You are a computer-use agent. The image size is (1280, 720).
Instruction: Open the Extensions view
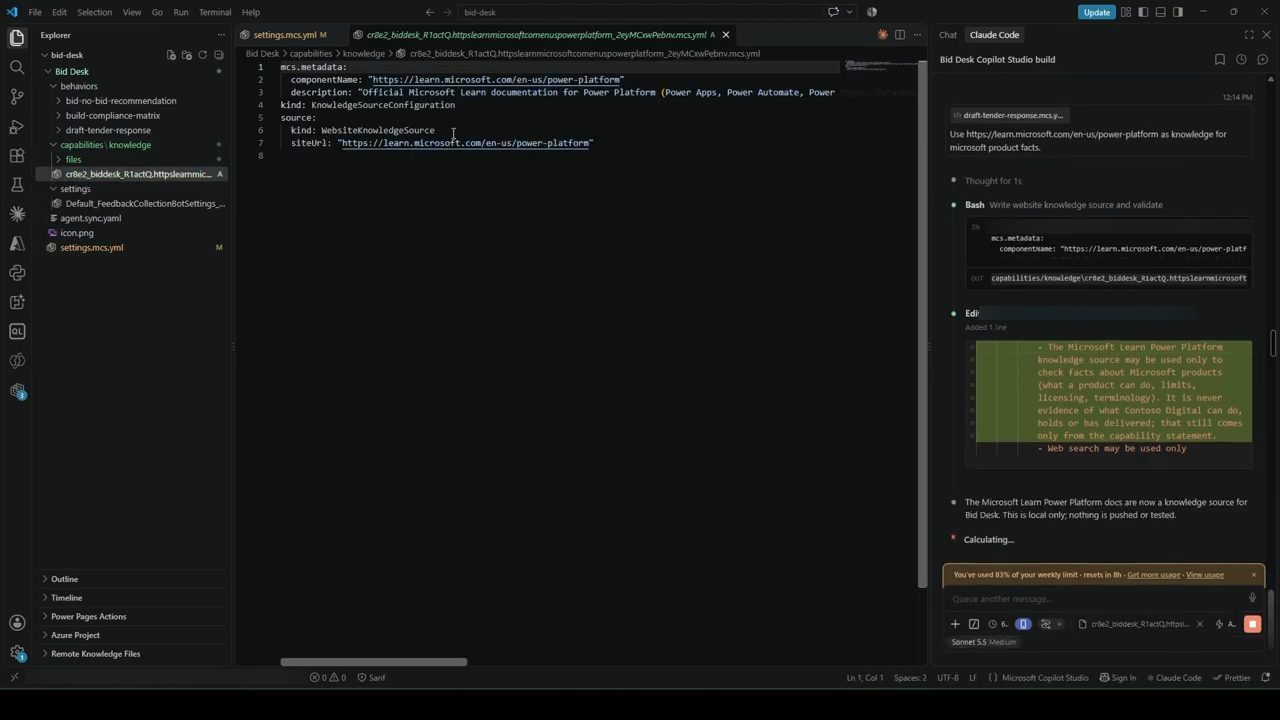click(17, 155)
